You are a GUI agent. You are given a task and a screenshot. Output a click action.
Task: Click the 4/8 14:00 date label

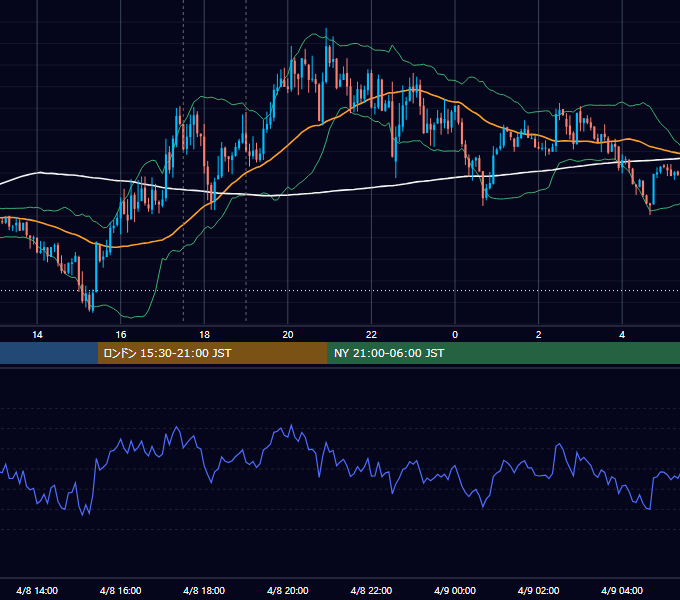coord(37,590)
